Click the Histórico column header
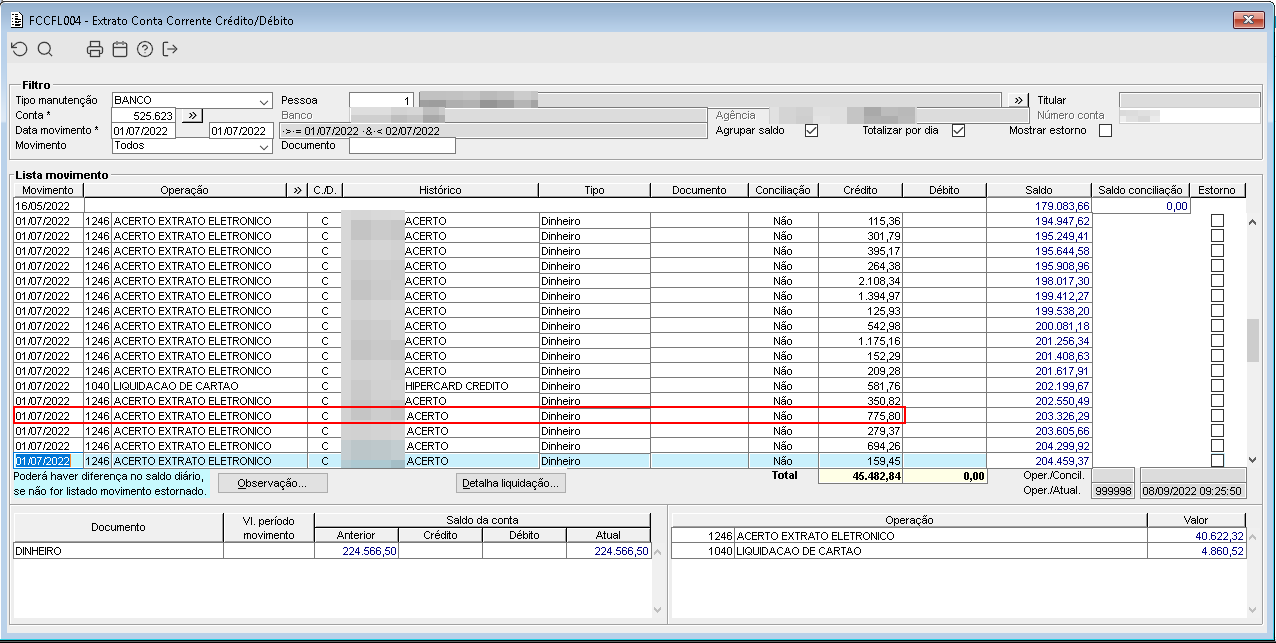This screenshot has width=1276, height=643. tap(440, 190)
